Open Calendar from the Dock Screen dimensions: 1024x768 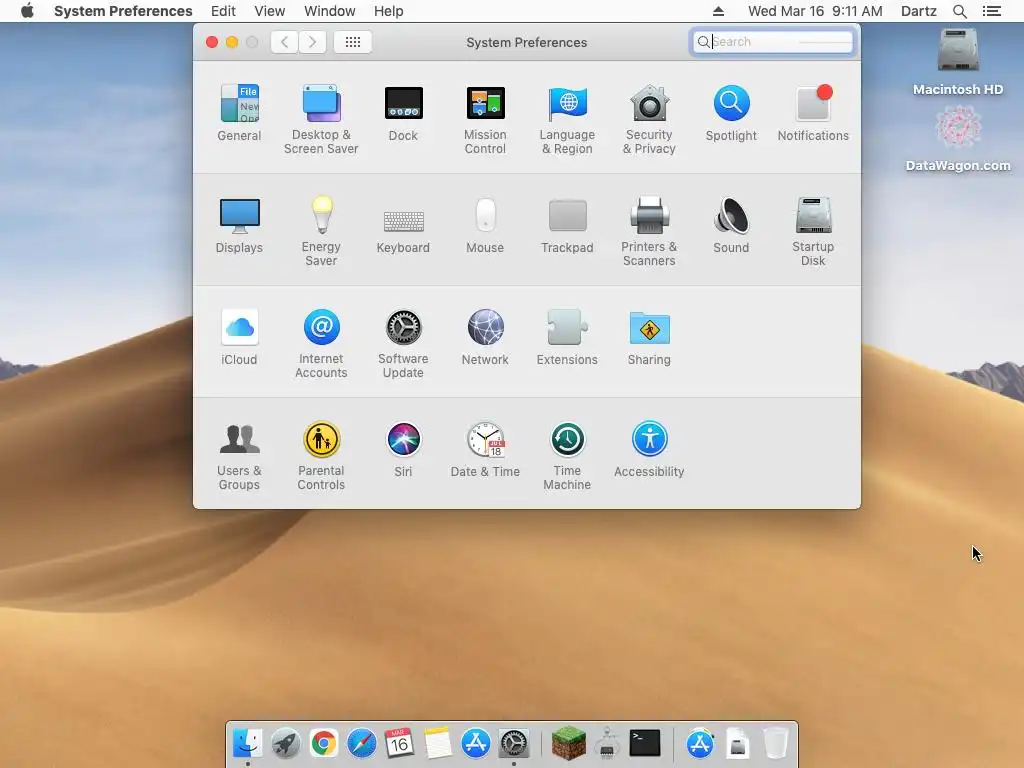[400, 743]
